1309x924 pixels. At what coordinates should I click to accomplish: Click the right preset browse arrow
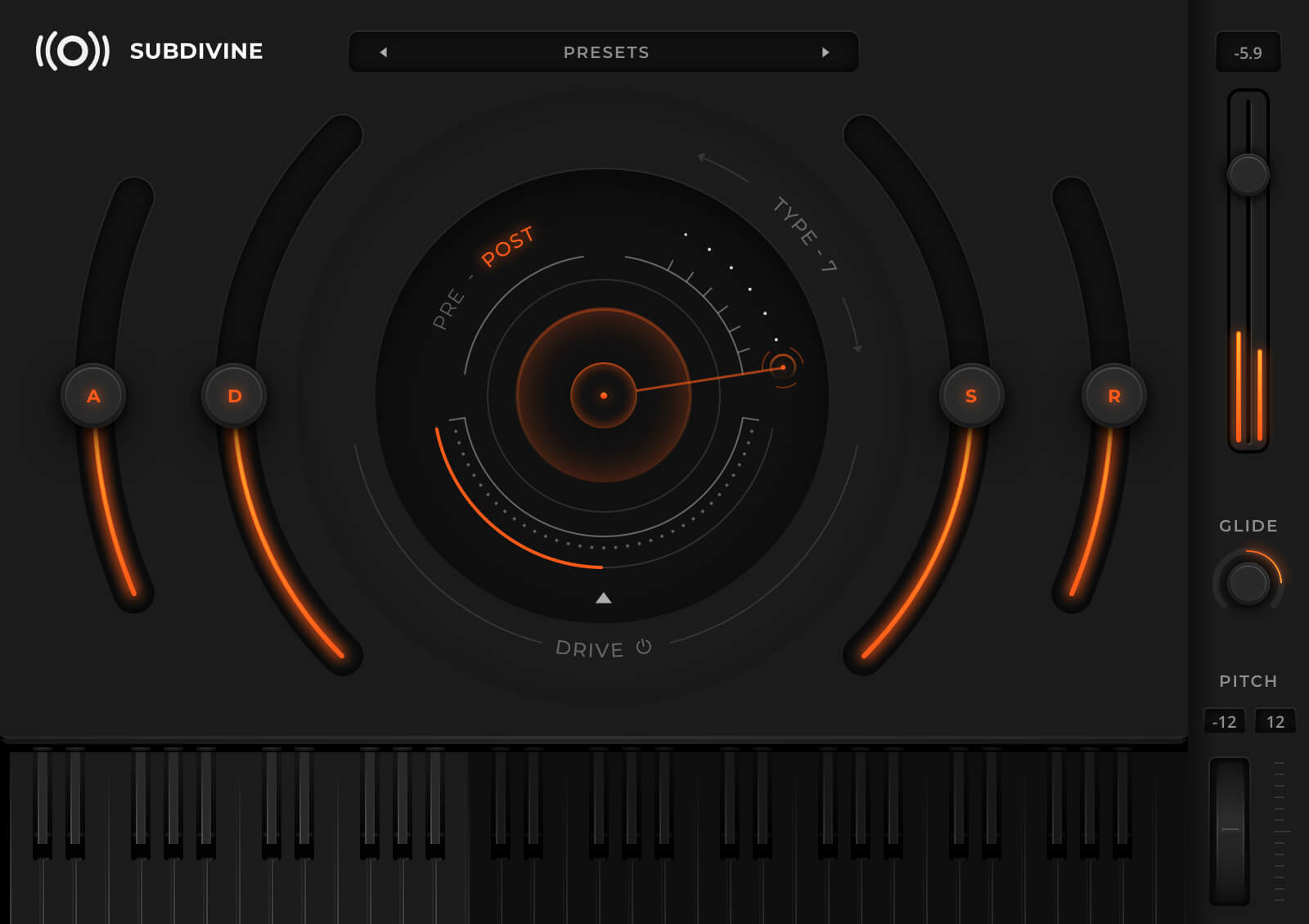(x=825, y=52)
